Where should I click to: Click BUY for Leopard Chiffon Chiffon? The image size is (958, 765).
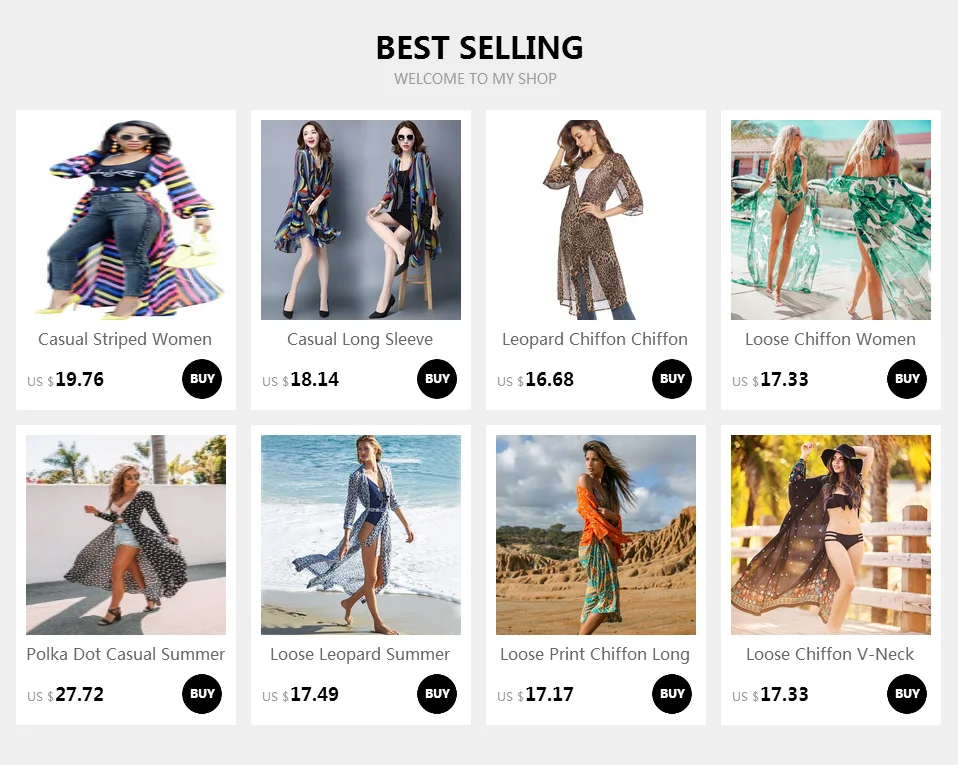tap(672, 379)
